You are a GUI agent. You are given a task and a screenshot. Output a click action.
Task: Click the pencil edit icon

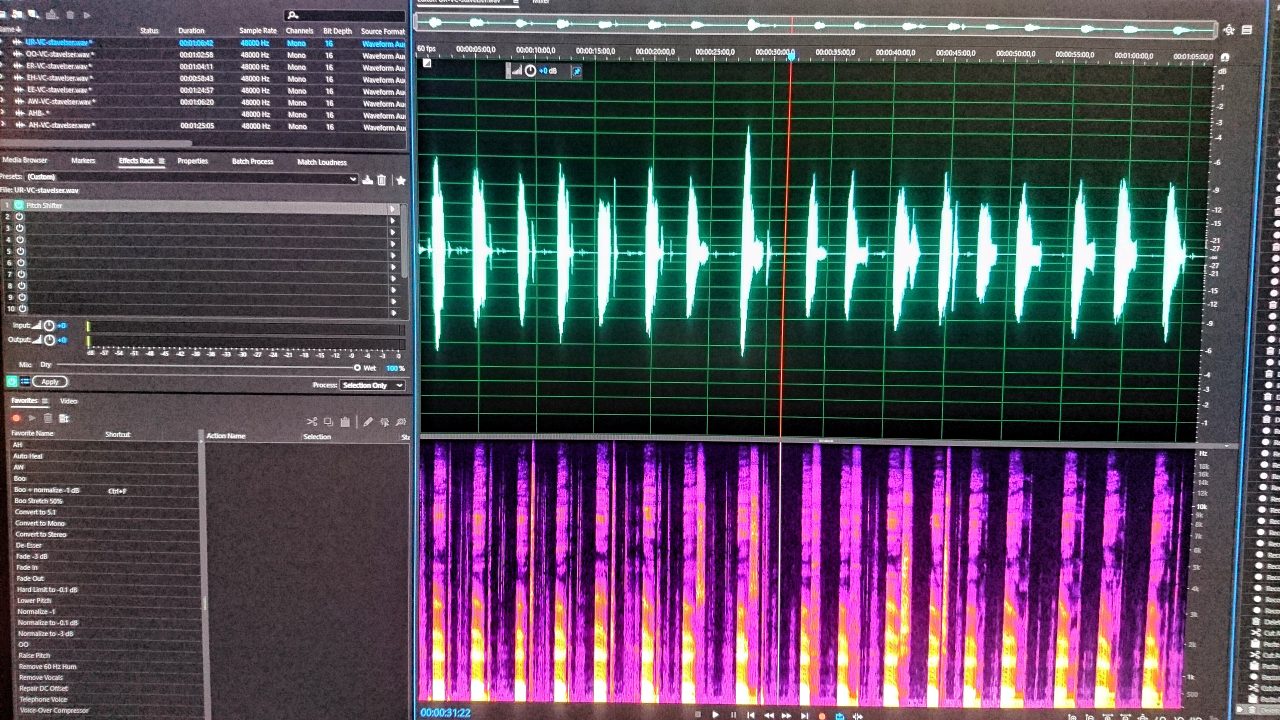pyautogui.click(x=368, y=422)
